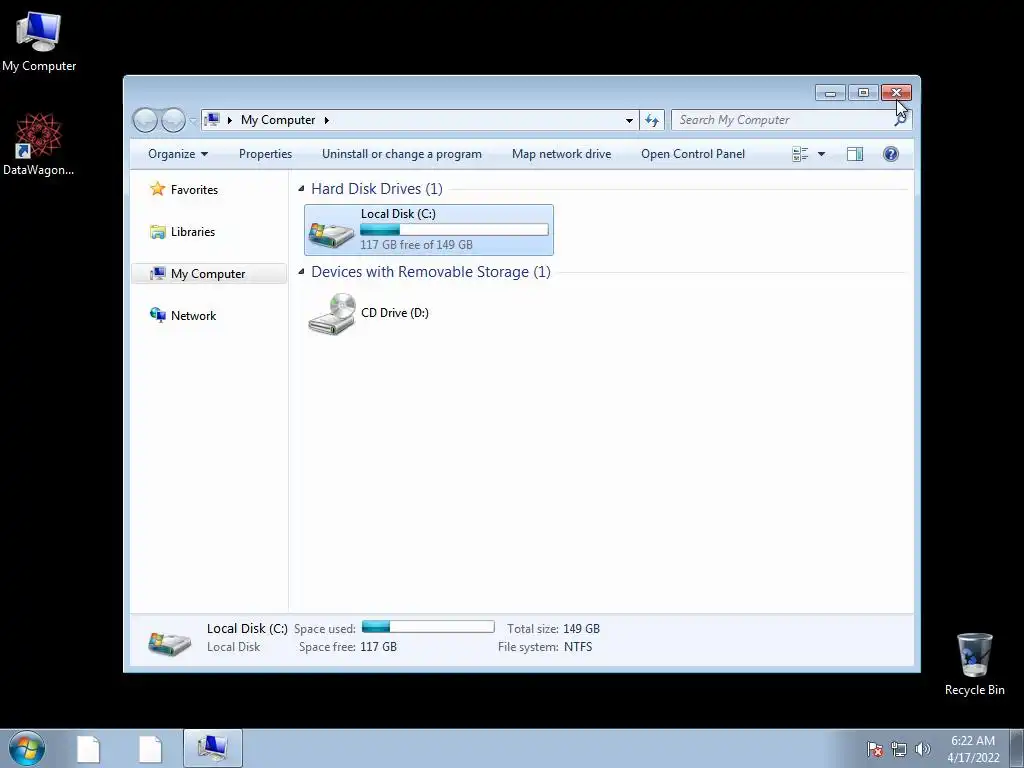Click Properties in the toolbar
This screenshot has height=768, width=1024.
[x=265, y=154]
